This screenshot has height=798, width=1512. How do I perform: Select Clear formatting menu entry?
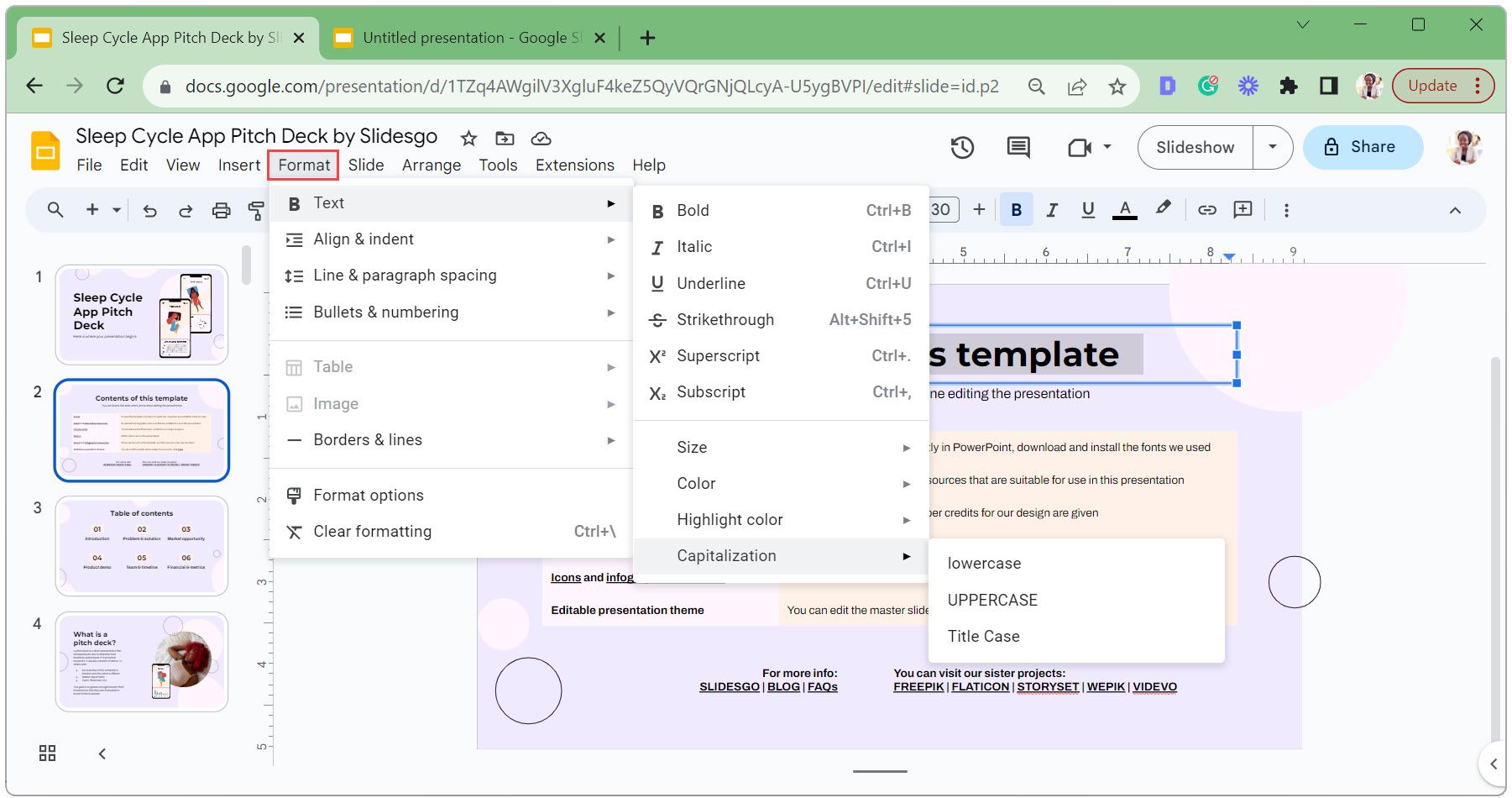(x=372, y=532)
